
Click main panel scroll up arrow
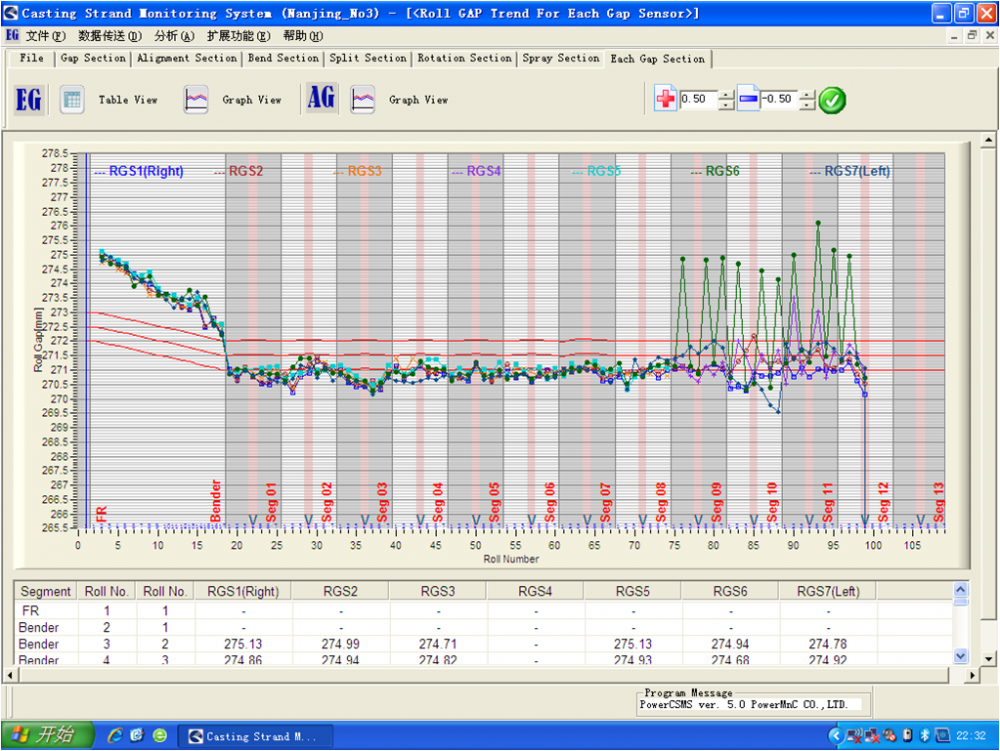coord(989,140)
